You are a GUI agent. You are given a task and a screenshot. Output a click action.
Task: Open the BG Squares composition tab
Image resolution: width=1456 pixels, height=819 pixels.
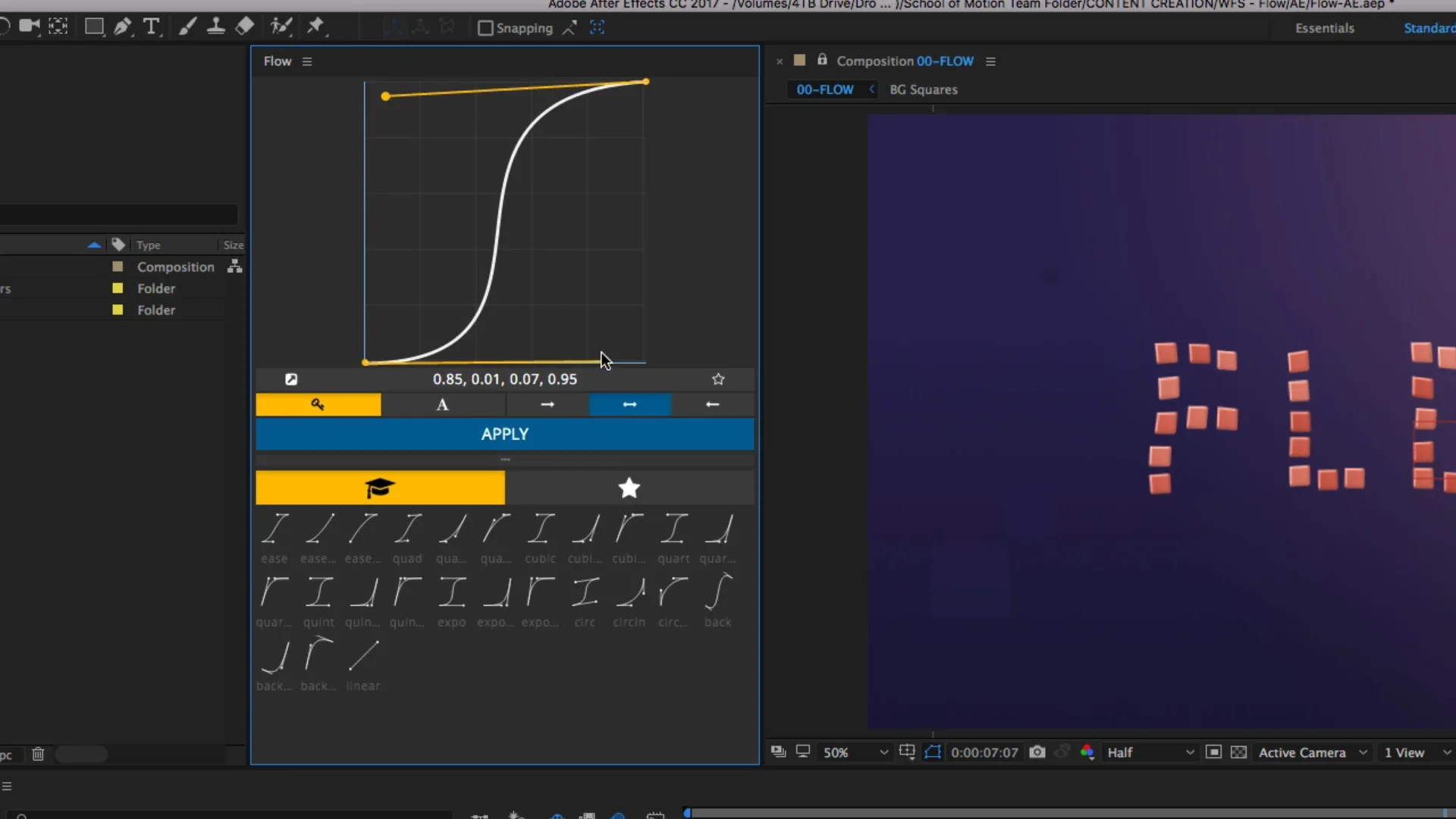923,89
